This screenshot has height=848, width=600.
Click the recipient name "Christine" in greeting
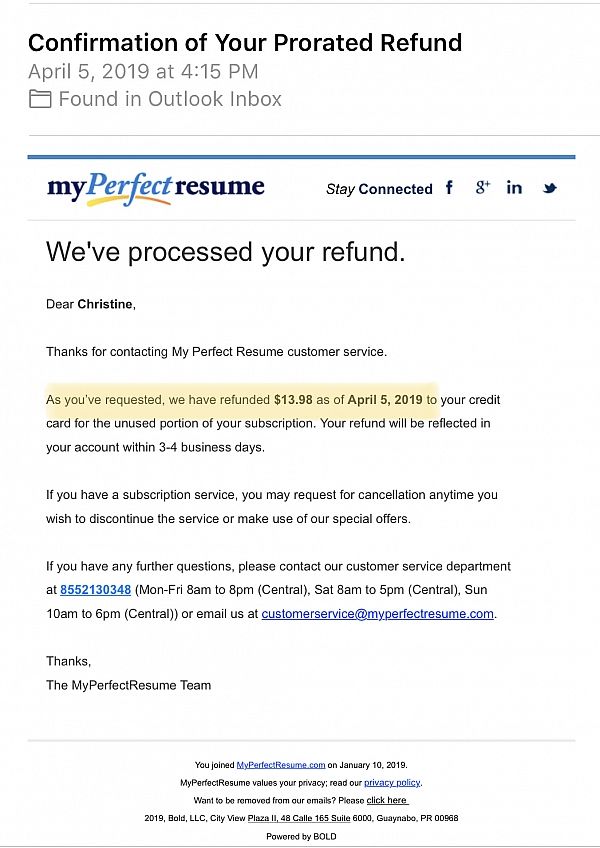click(x=105, y=304)
